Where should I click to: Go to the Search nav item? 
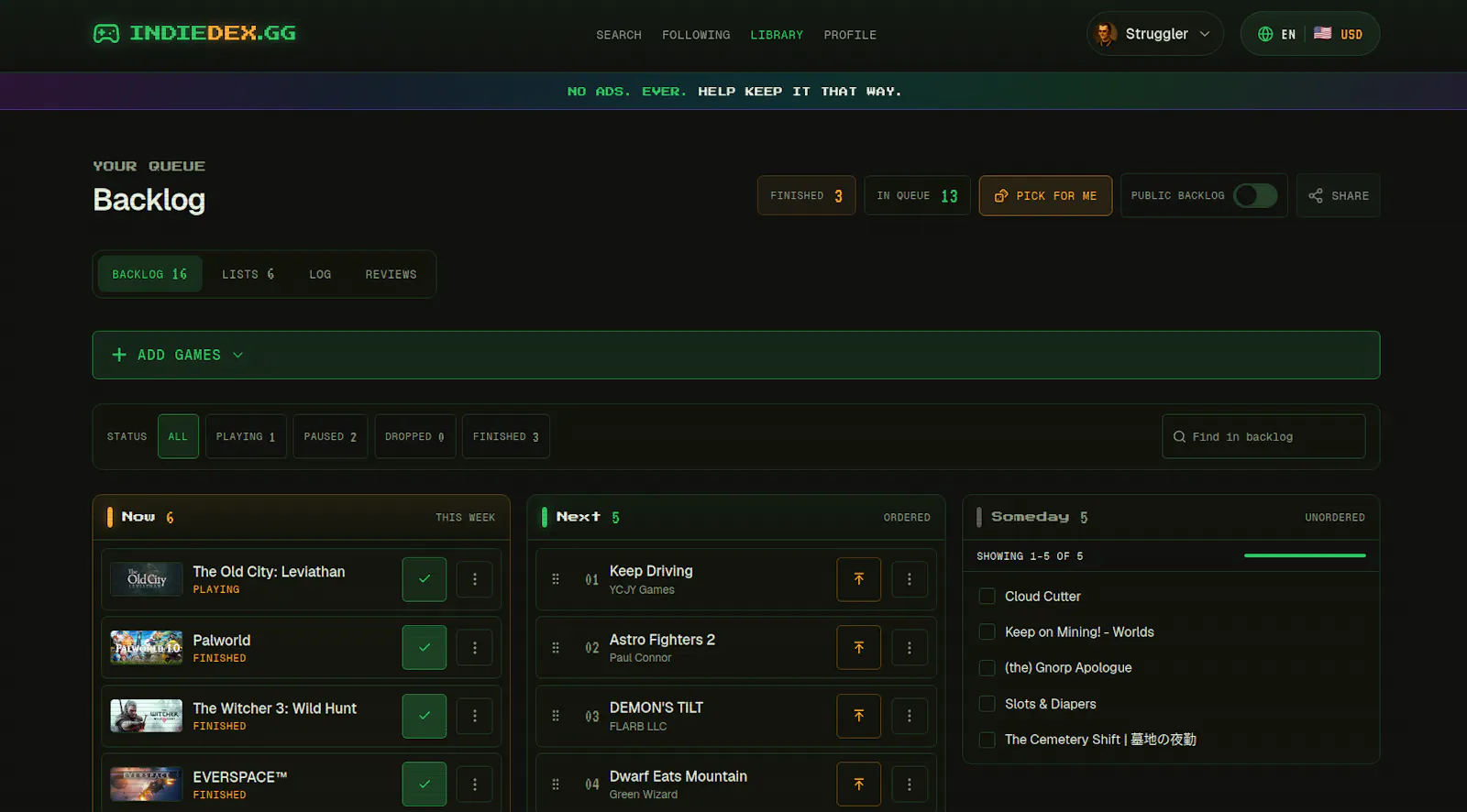pyautogui.click(x=619, y=35)
